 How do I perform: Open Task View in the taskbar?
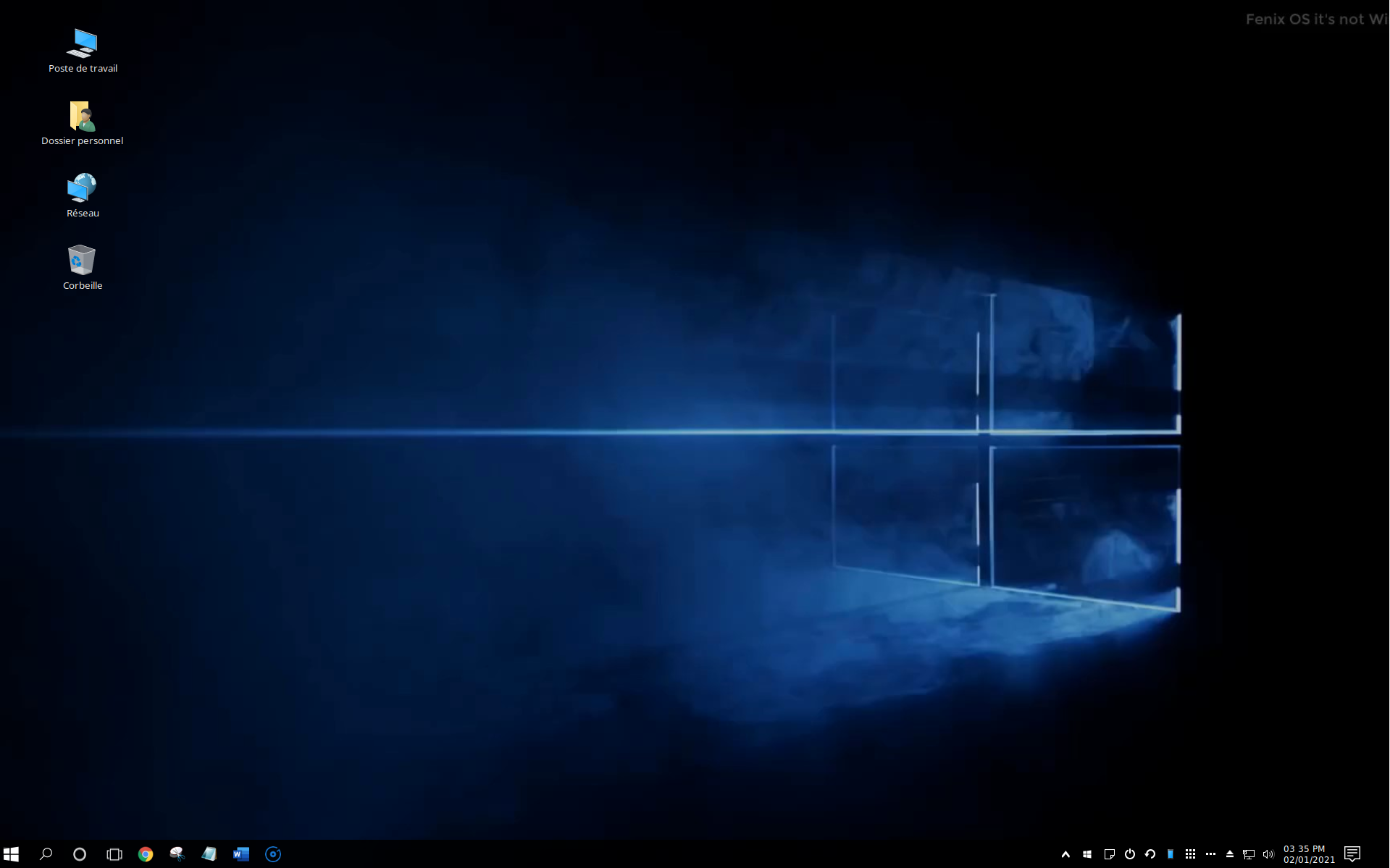[114, 854]
